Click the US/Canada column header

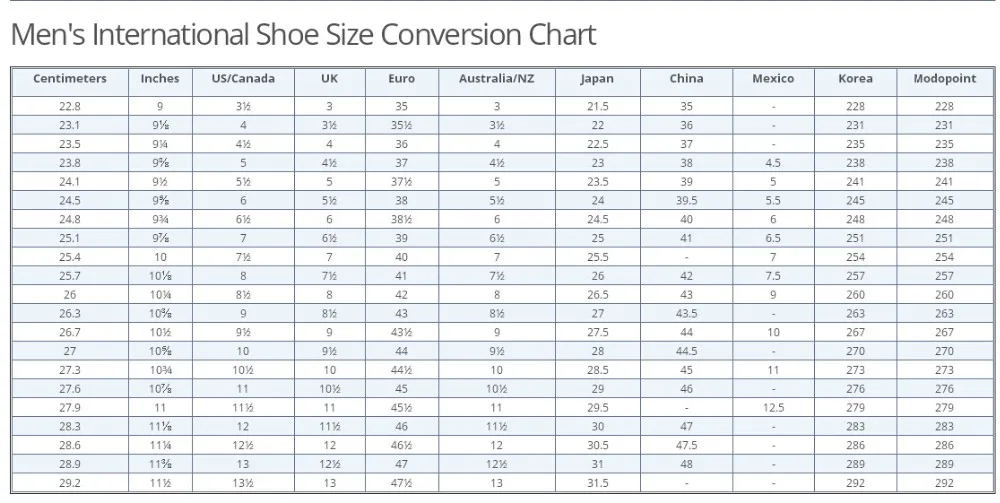(x=243, y=79)
